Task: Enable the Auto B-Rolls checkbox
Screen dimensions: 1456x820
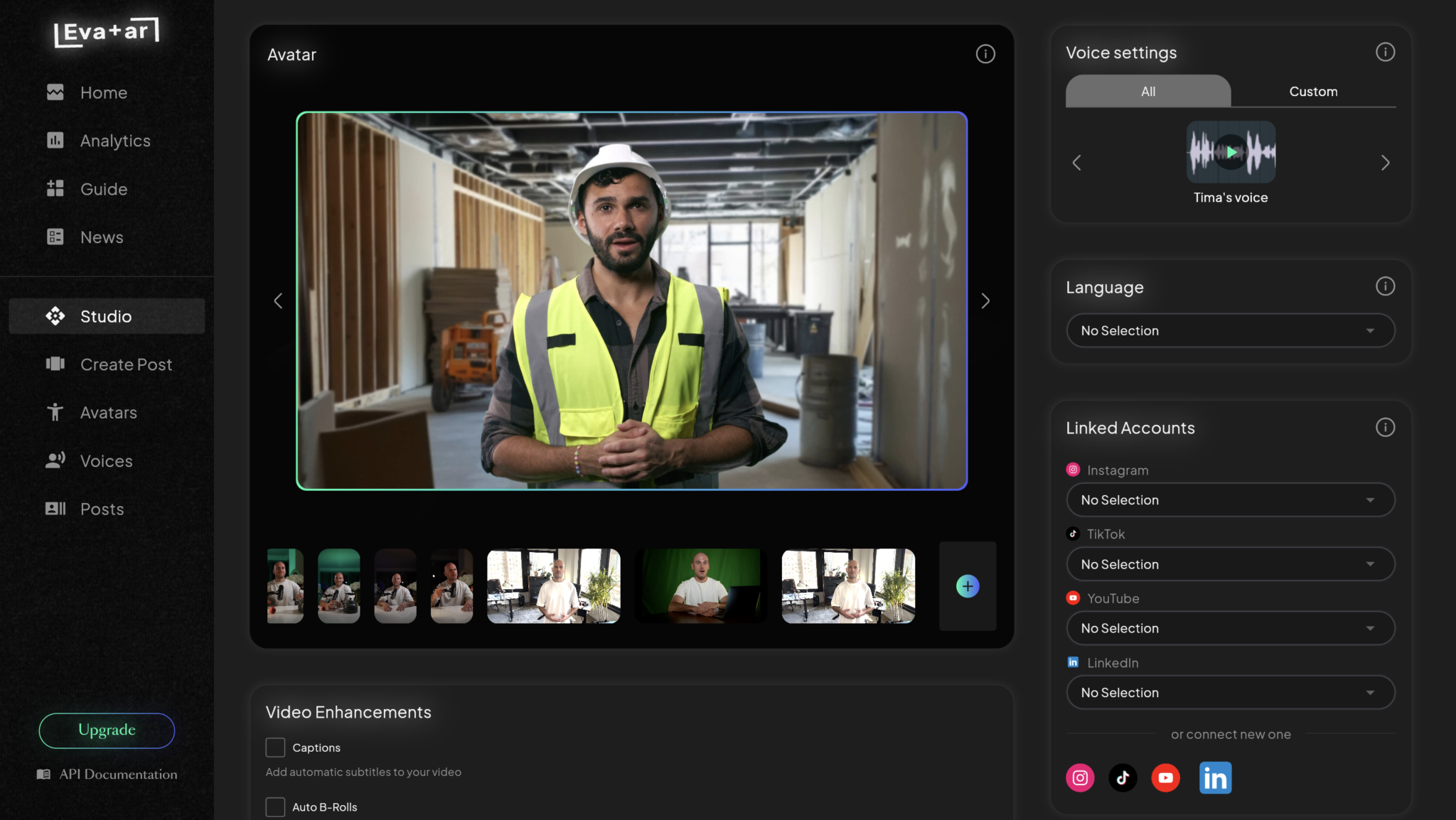Action: 275,807
